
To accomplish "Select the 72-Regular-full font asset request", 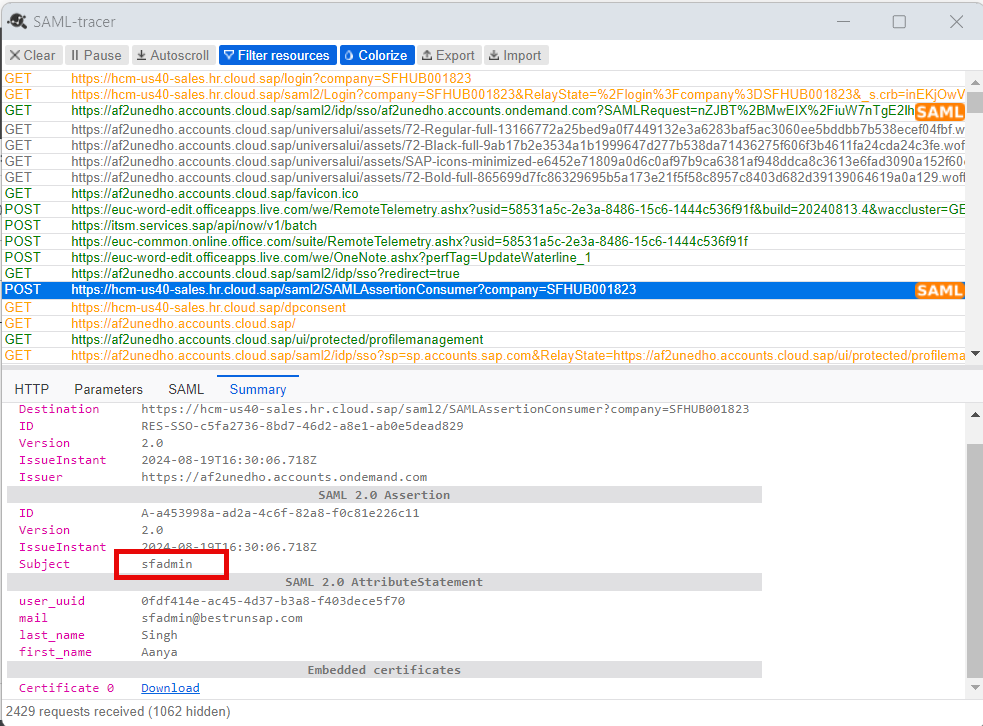I will [484, 130].
